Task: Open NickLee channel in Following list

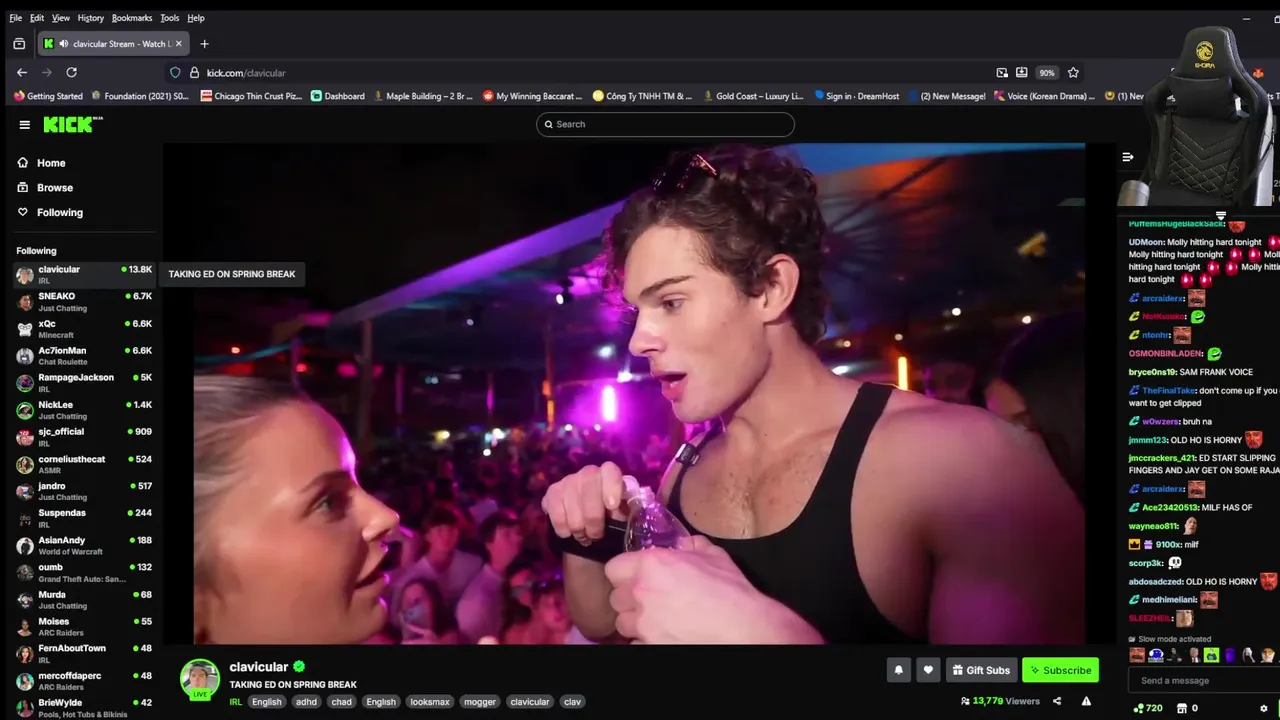Action: (84, 410)
